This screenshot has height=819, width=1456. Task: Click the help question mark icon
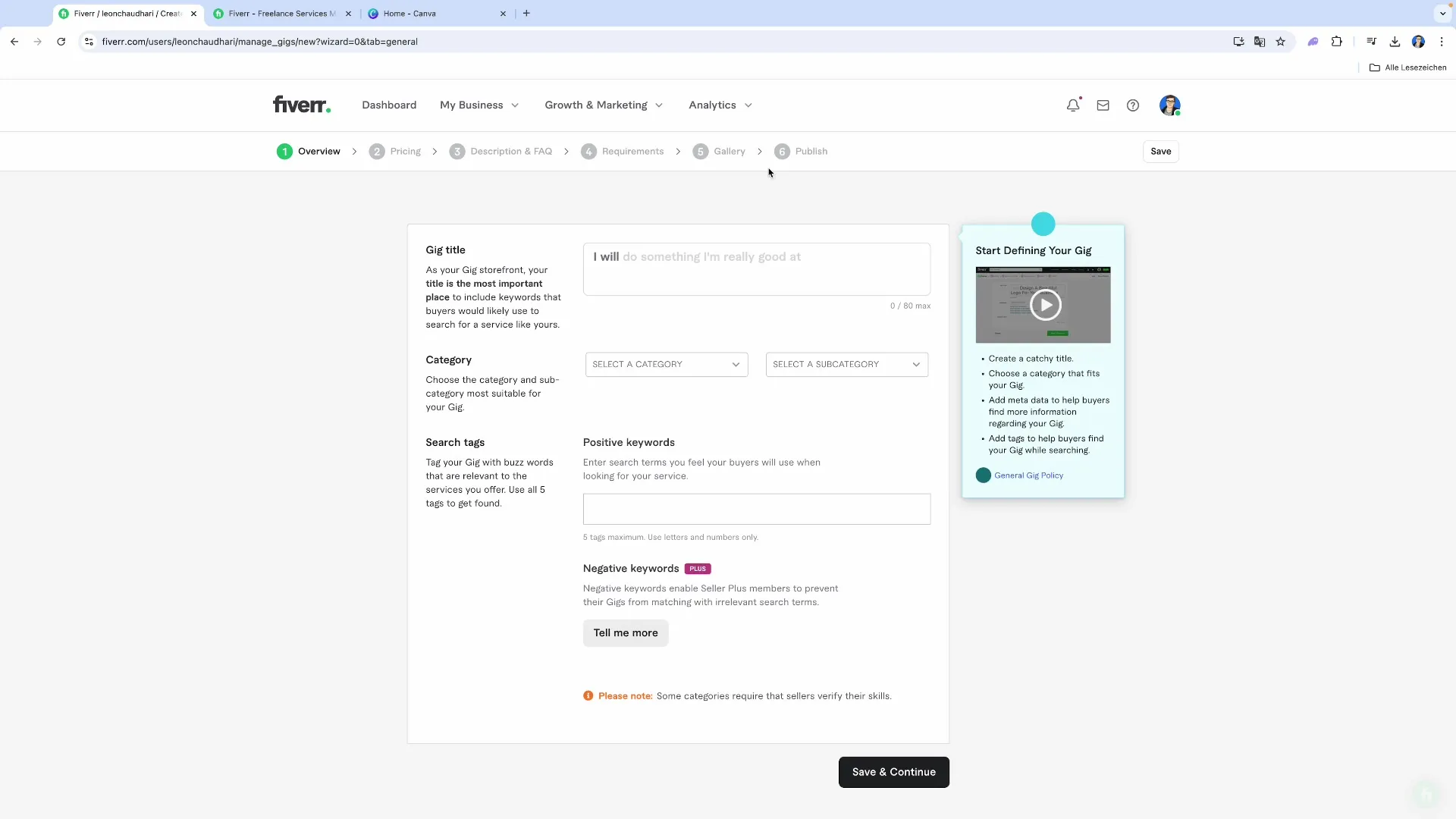coord(1132,105)
